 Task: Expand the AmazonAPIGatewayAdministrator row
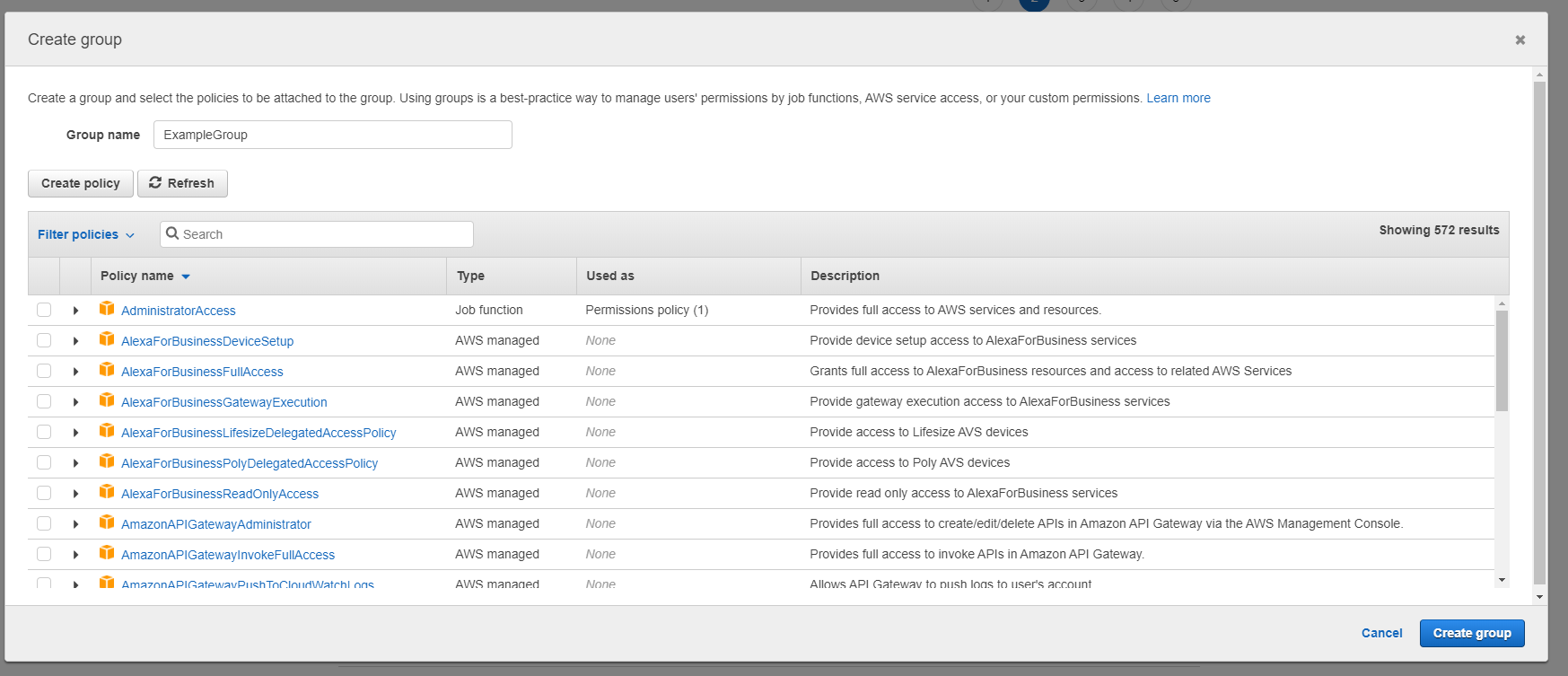(75, 524)
